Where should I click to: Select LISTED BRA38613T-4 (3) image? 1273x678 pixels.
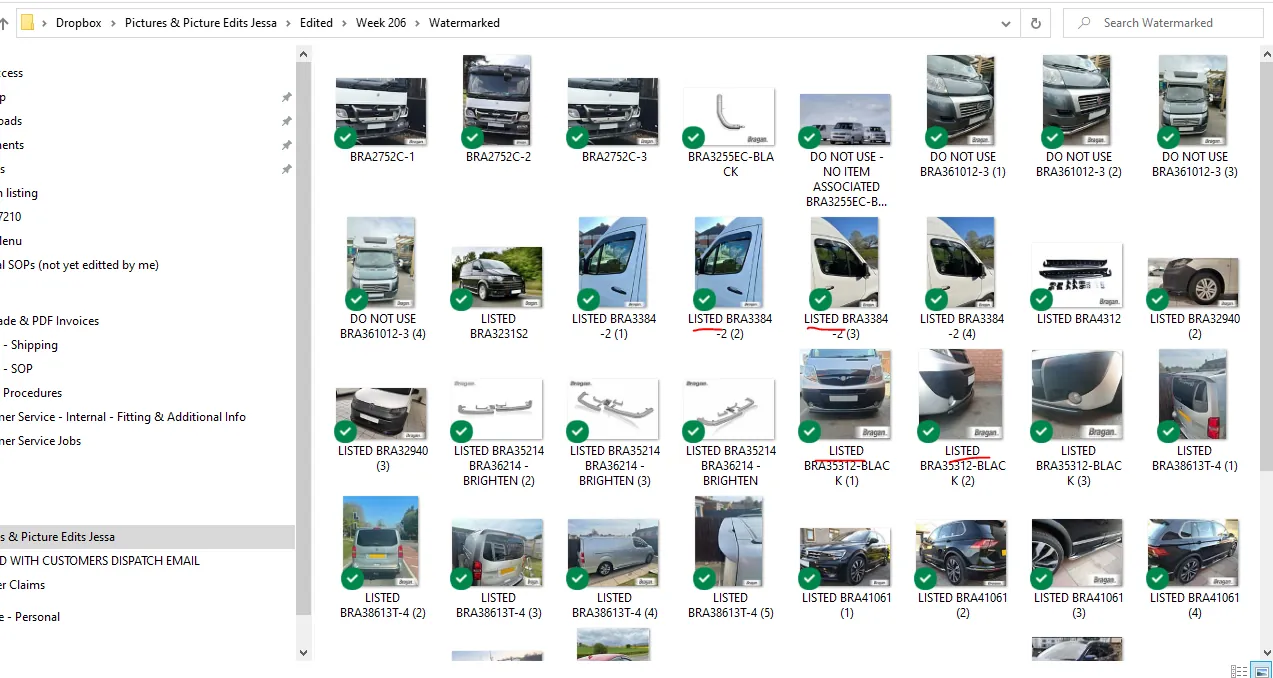(x=498, y=555)
